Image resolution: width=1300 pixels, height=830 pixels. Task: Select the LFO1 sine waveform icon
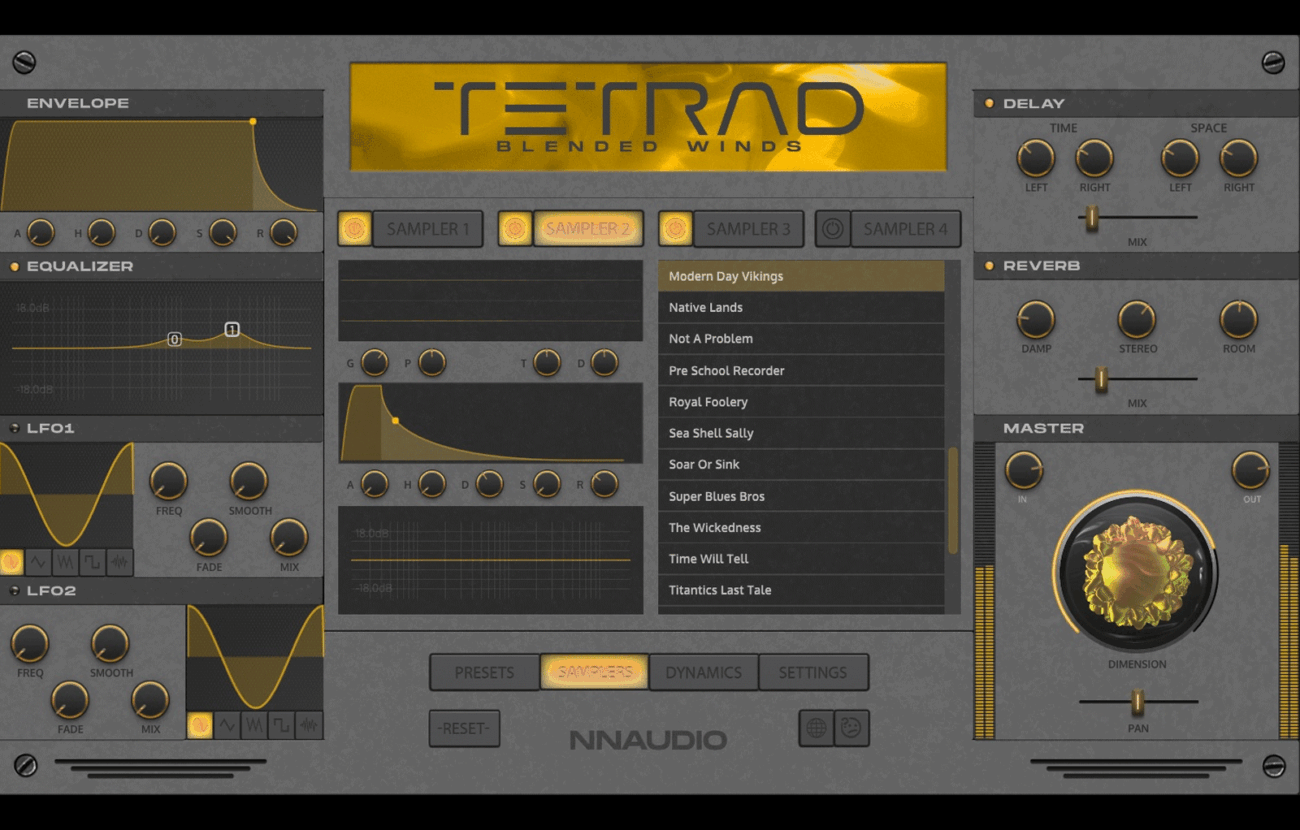12,562
